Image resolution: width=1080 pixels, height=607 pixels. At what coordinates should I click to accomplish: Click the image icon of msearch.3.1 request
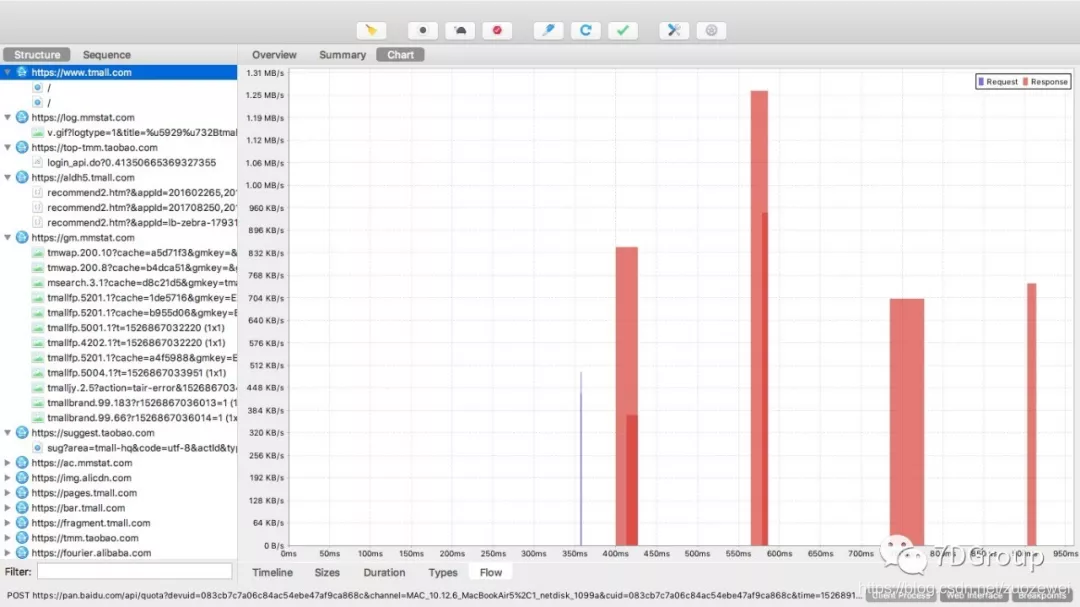pos(38,282)
